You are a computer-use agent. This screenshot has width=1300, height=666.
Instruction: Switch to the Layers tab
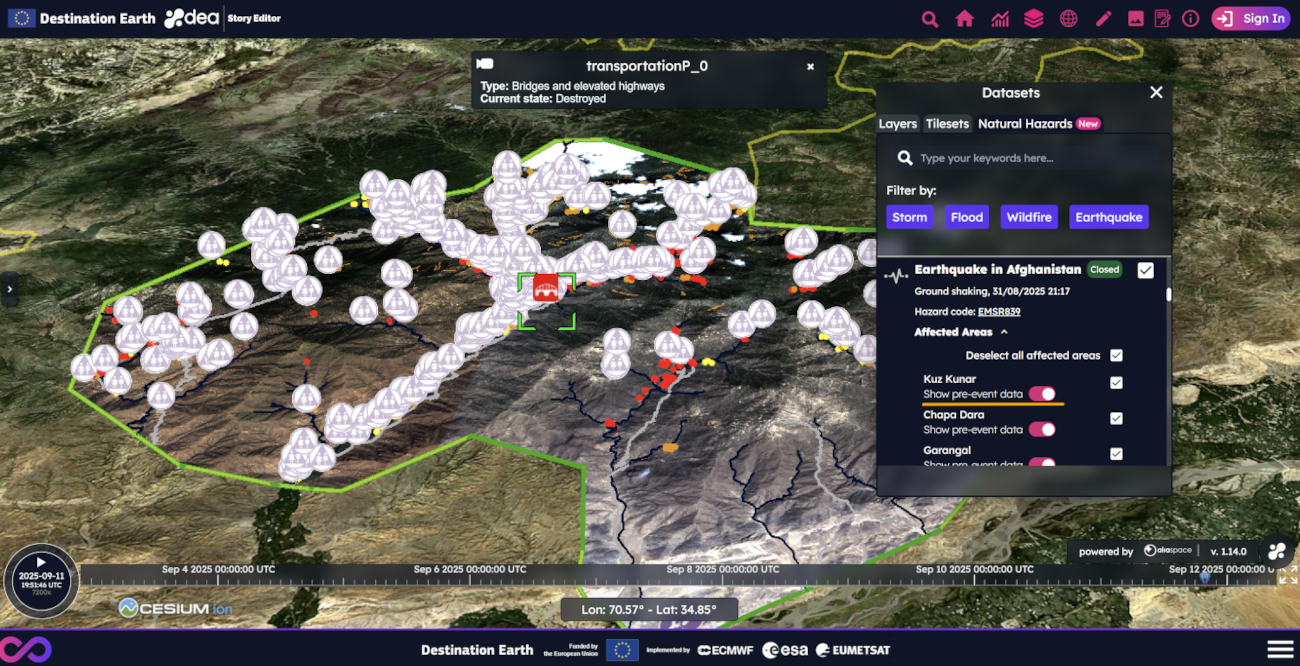[x=897, y=124]
